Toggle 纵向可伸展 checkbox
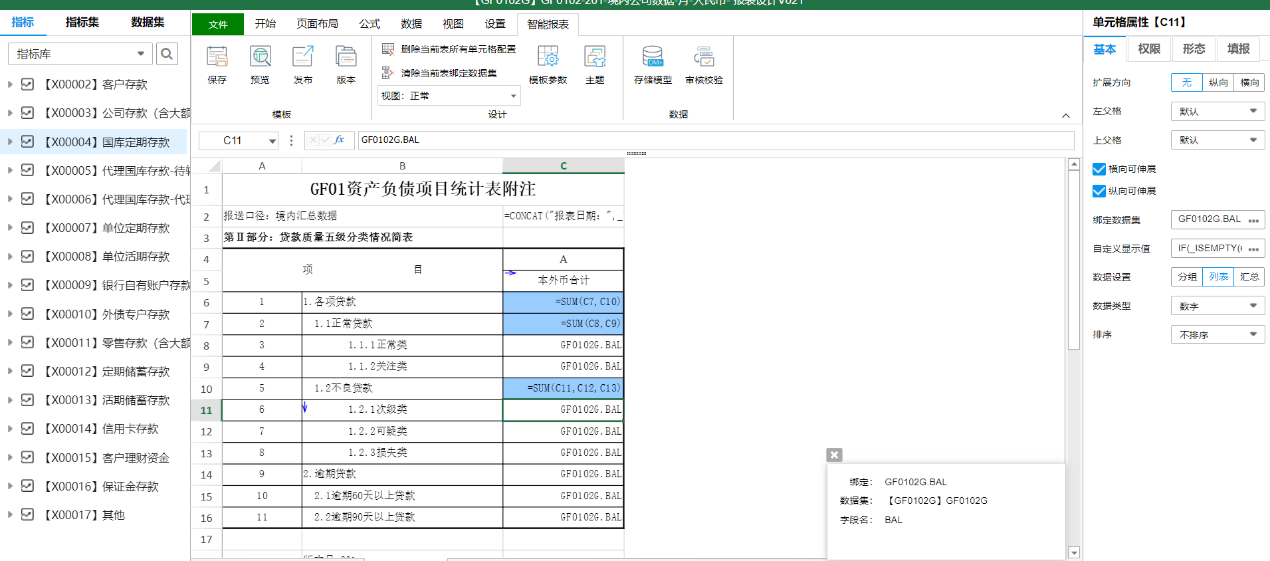Screen dimensions: 1270x561 pos(1099,191)
